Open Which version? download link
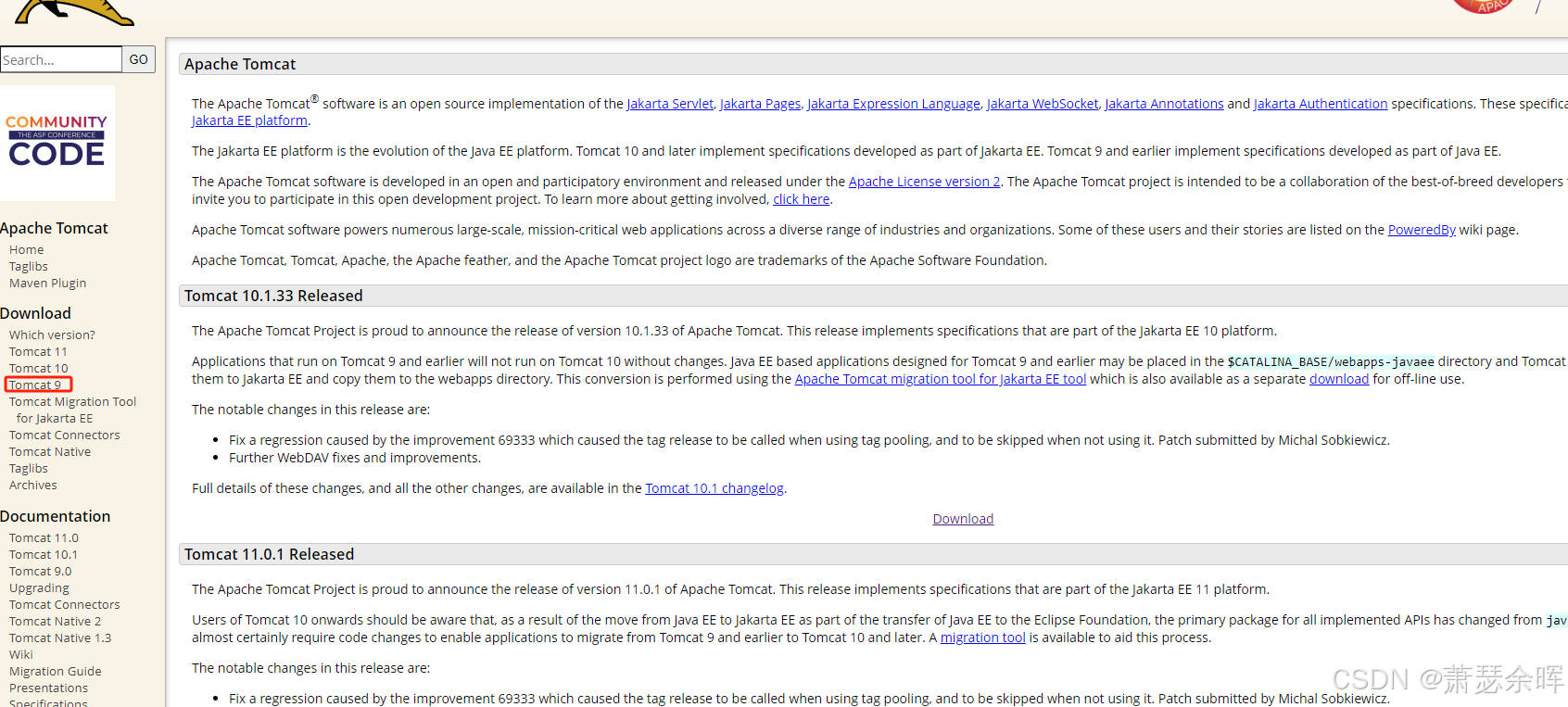Screen dimensions: 1568x707 coord(52,335)
